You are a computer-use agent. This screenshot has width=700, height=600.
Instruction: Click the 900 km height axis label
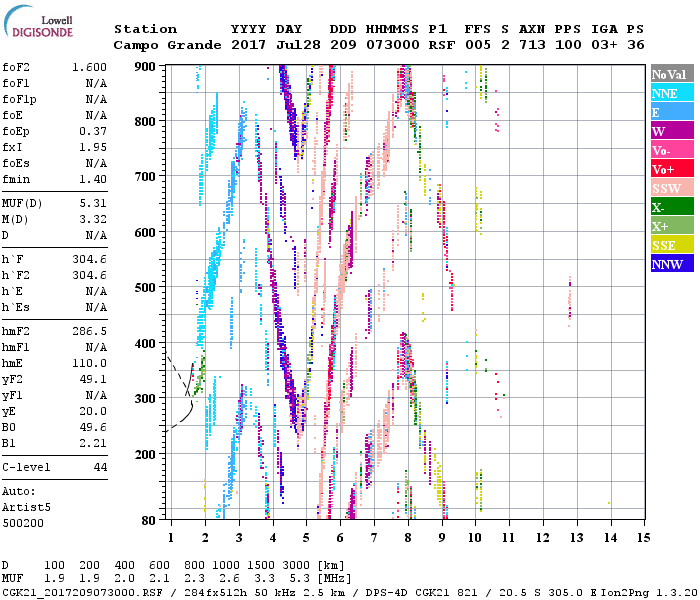point(146,67)
